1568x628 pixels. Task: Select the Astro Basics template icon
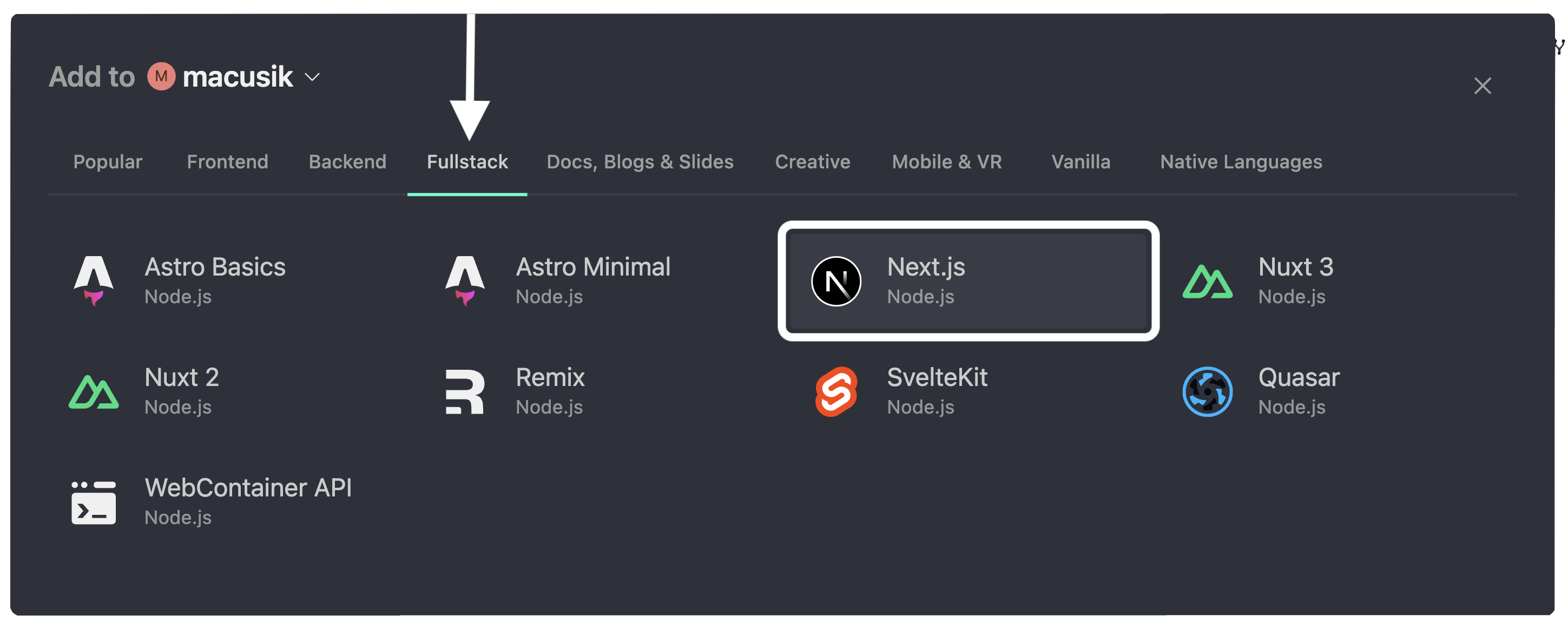[x=94, y=282]
